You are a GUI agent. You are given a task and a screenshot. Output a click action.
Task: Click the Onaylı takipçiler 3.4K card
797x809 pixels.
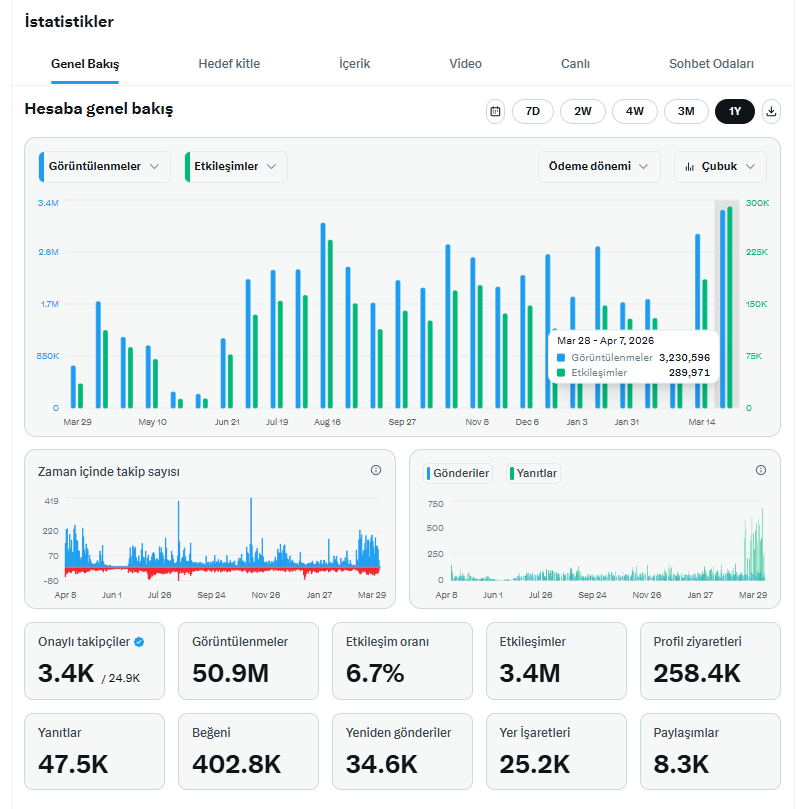click(94, 661)
